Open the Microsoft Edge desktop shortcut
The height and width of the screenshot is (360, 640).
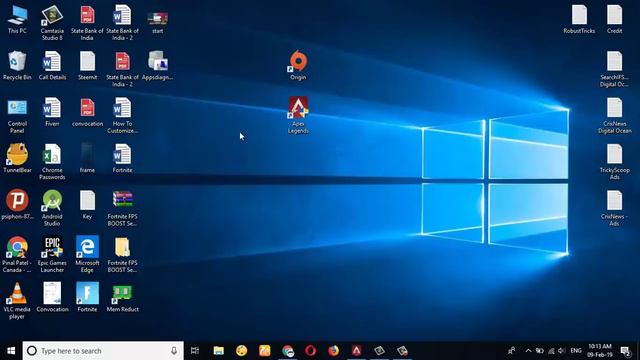pos(87,254)
